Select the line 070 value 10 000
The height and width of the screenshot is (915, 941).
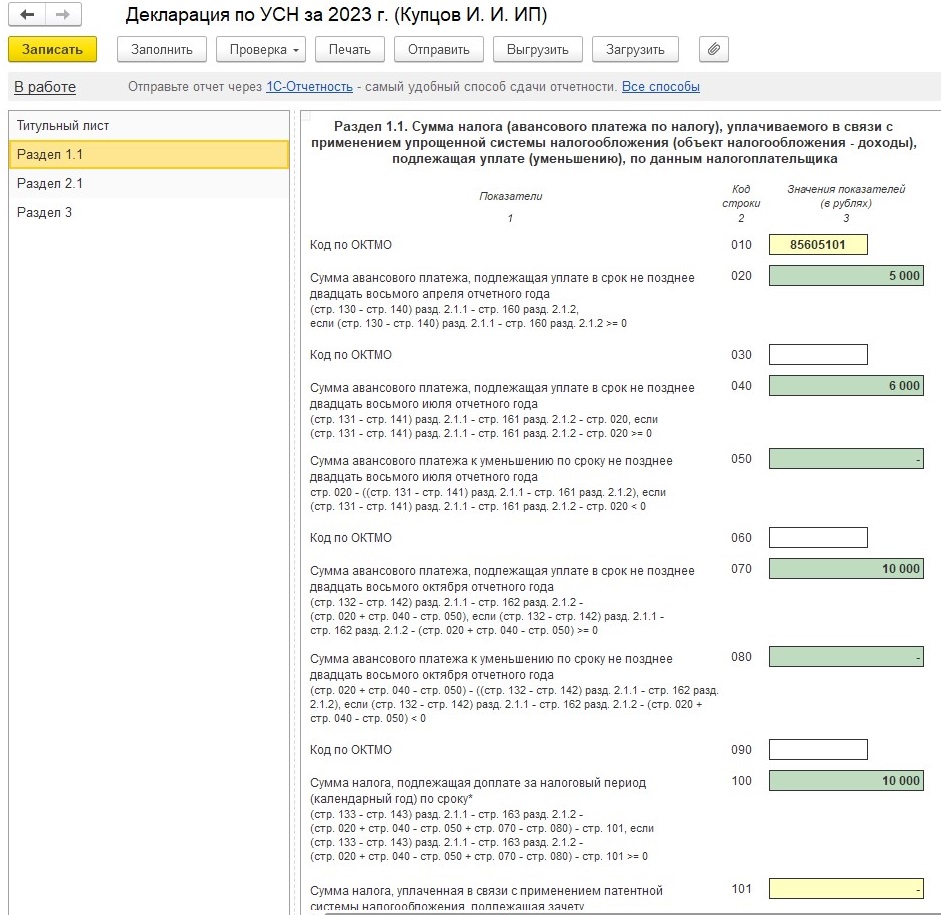pyautogui.click(x=846, y=568)
